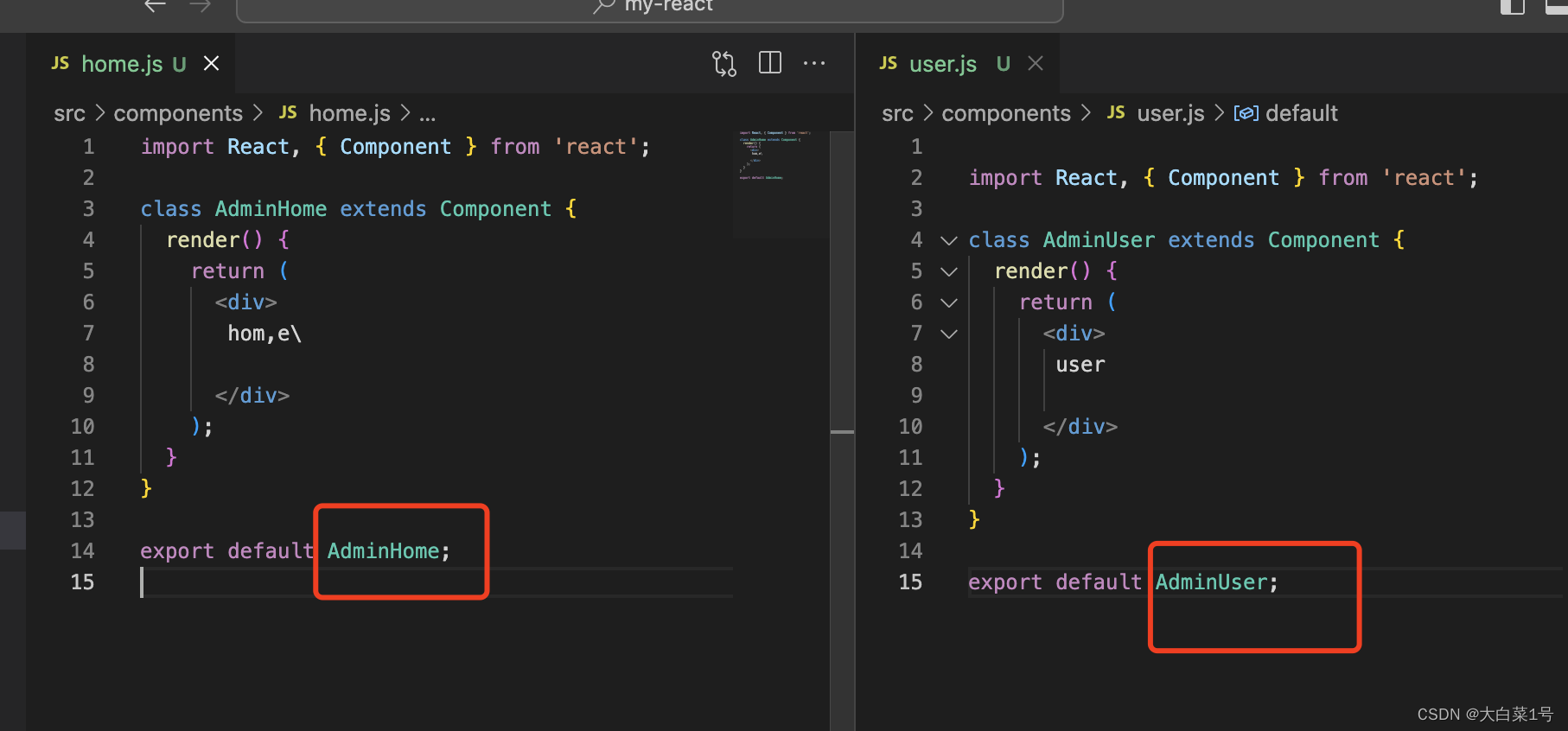The height and width of the screenshot is (731, 1568).
Task: Click the JS file icon on user.js tab
Action: 888,63
